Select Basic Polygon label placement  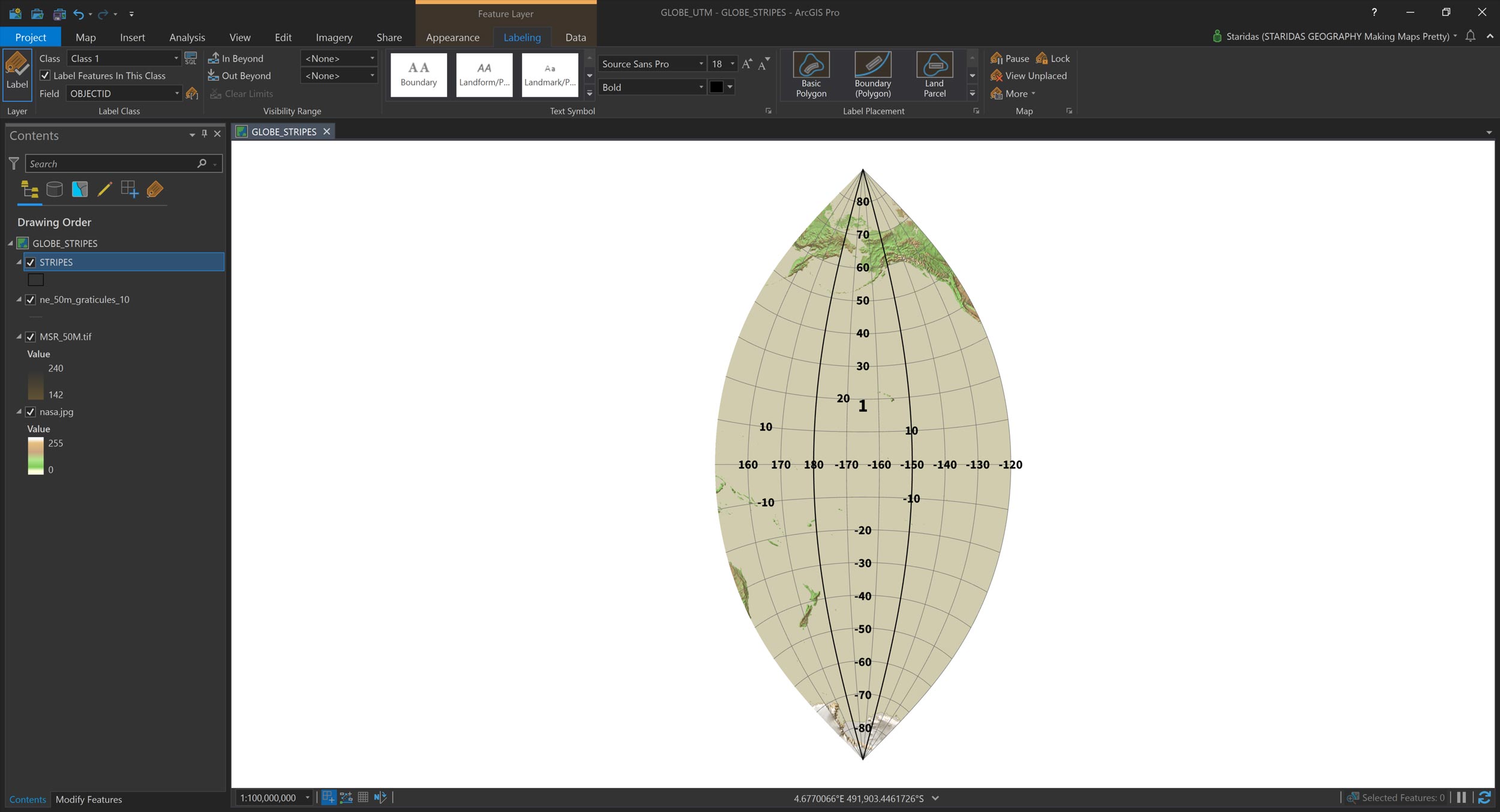pos(811,74)
